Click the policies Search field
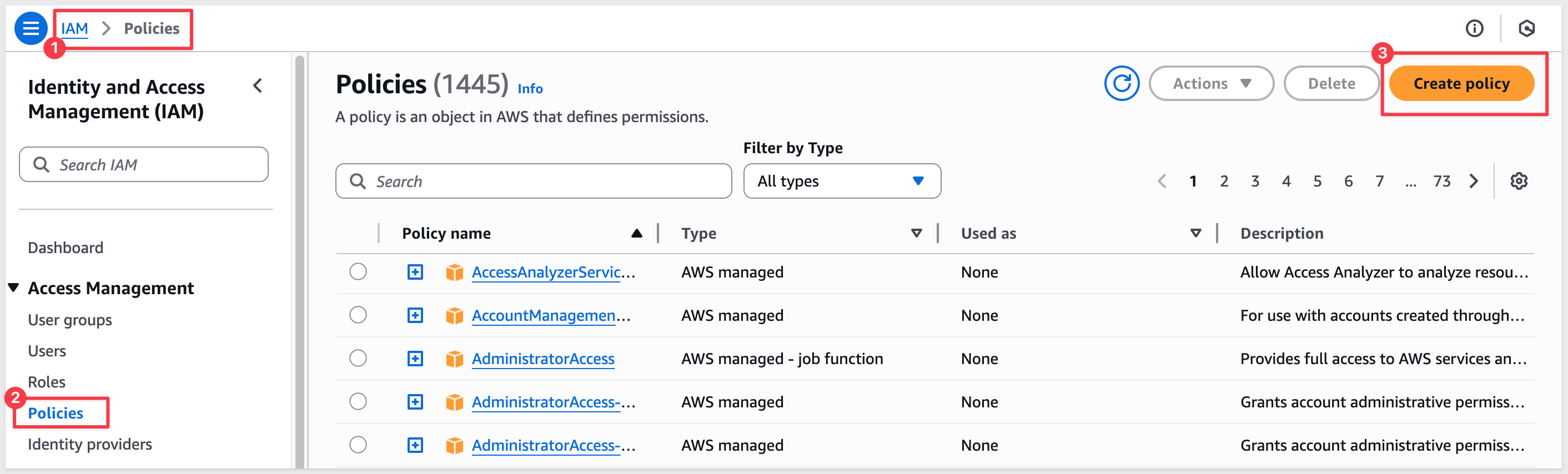Screen dimensions: 1568x474 coord(533,181)
